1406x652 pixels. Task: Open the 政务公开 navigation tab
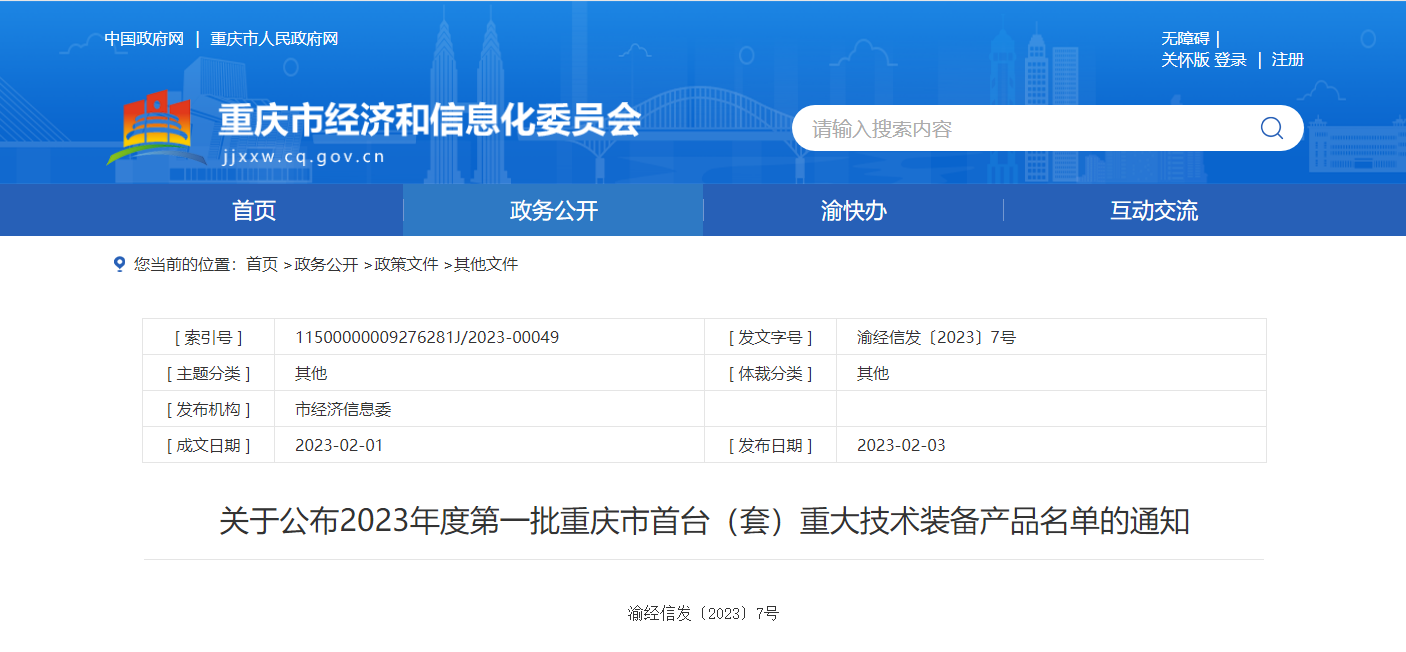coord(553,210)
